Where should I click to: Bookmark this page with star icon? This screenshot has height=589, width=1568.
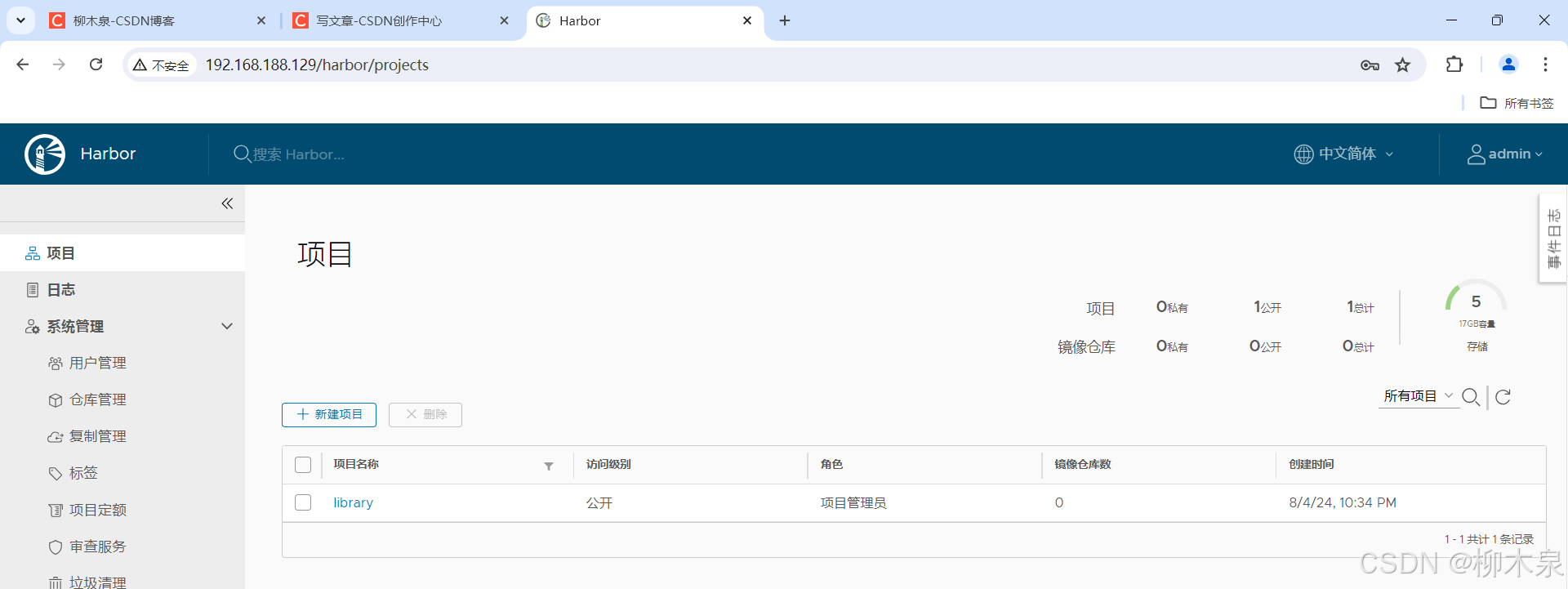[x=1403, y=65]
